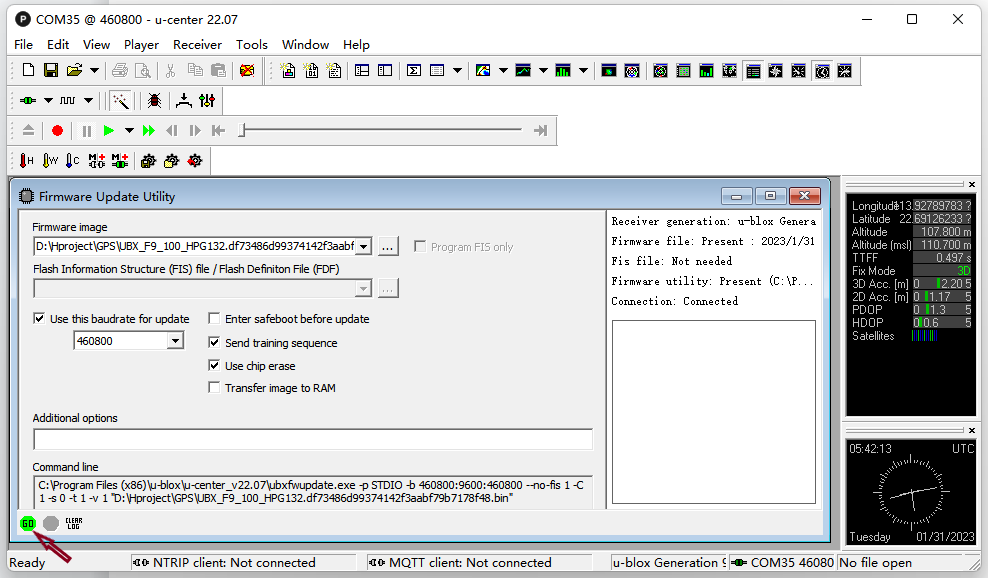
Task: Click the Command line text box
Action: [x=313, y=492]
